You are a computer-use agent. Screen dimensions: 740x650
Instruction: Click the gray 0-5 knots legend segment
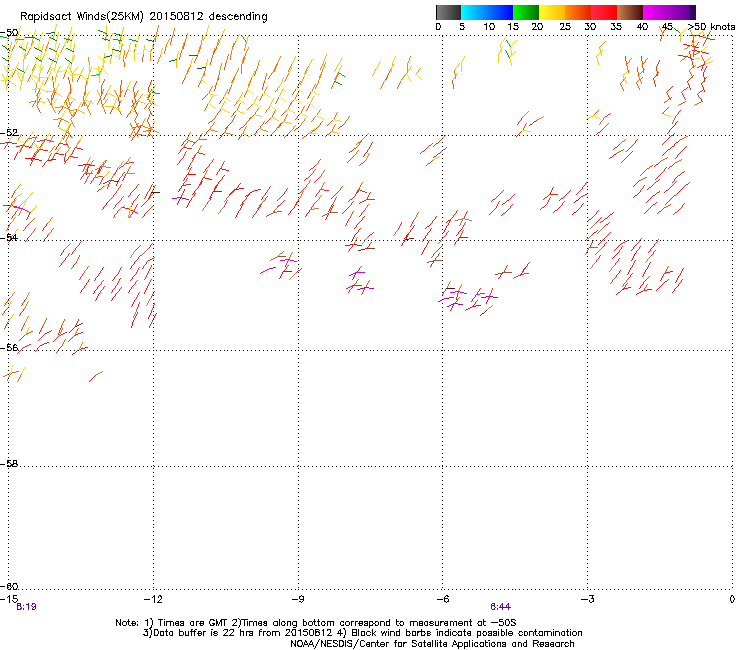(448, 12)
